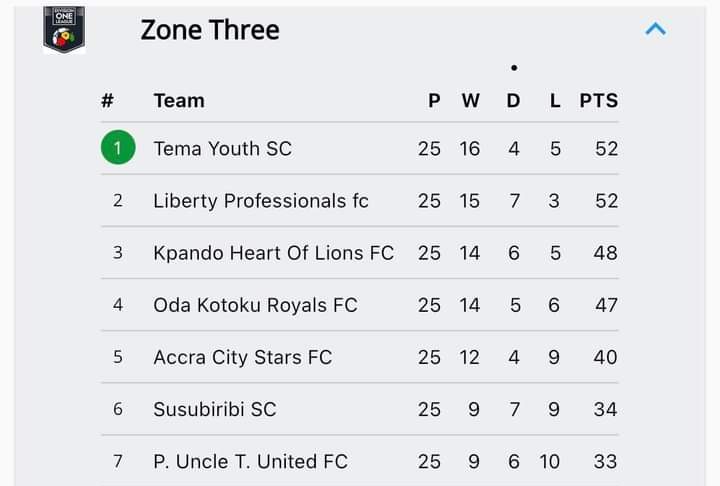This screenshot has height=486, width=720.
Task: Click Tema Youth SC's 52 points value
Action: [607, 149]
